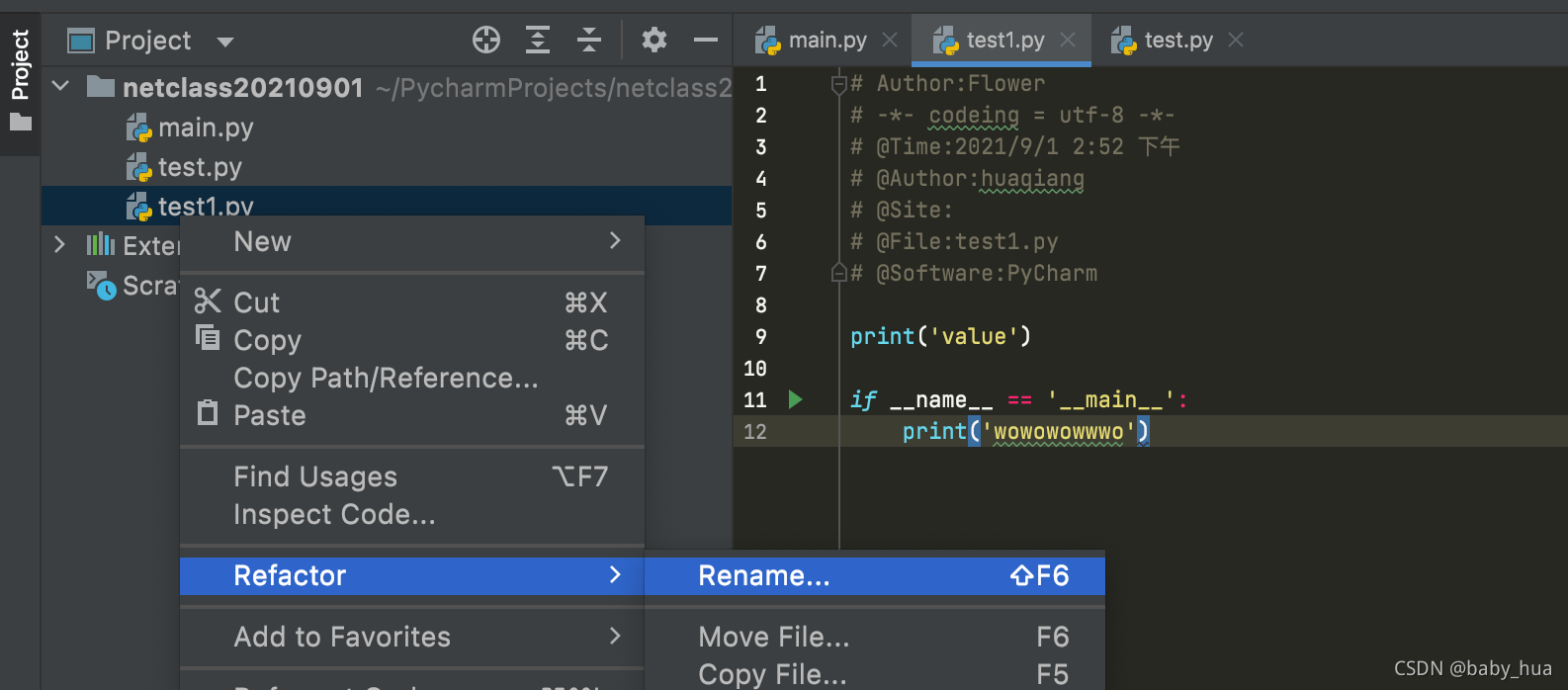Click the locate current file target icon
The width and height of the screenshot is (1568, 690).
[x=485, y=41]
